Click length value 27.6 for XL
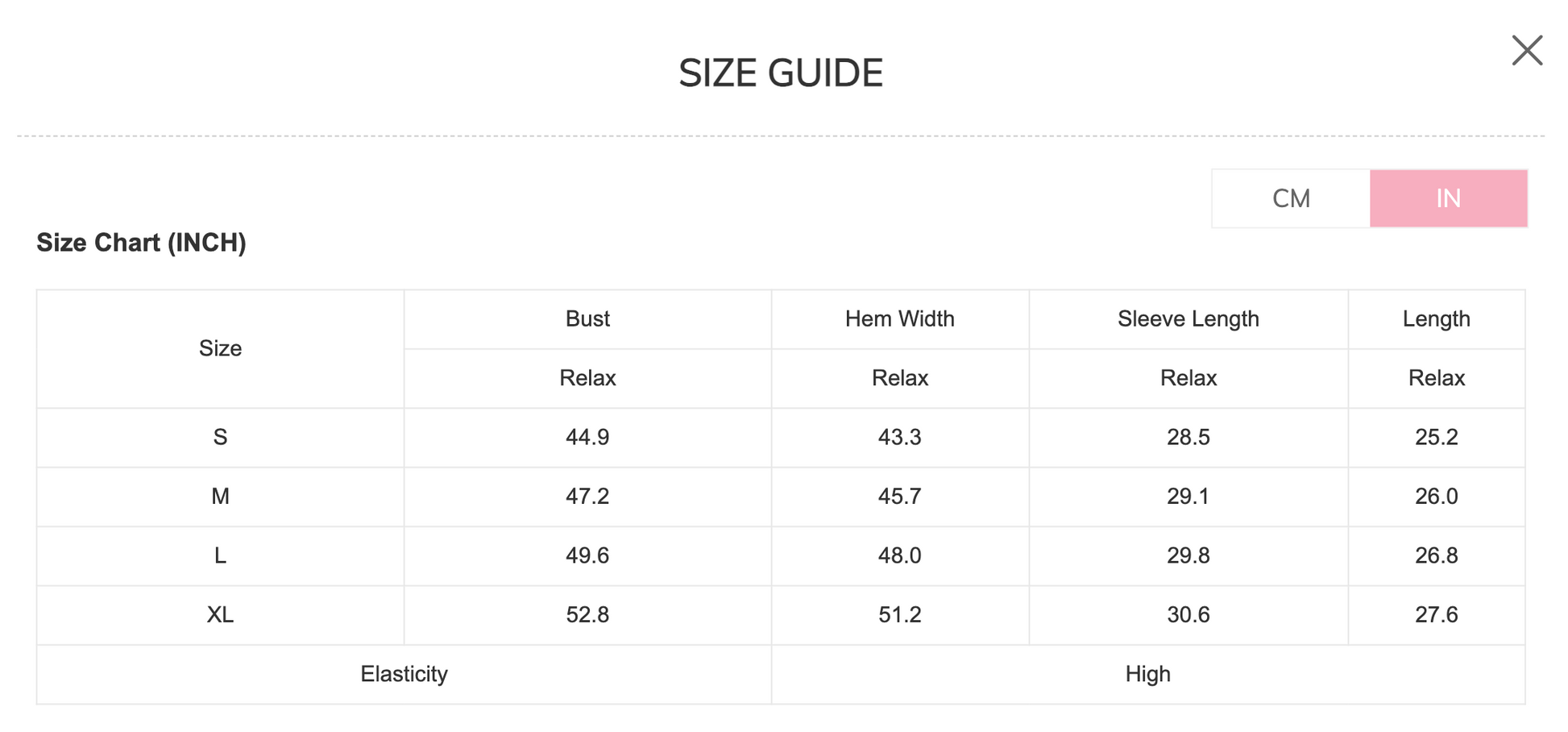The width and height of the screenshot is (1568, 732). (1436, 615)
